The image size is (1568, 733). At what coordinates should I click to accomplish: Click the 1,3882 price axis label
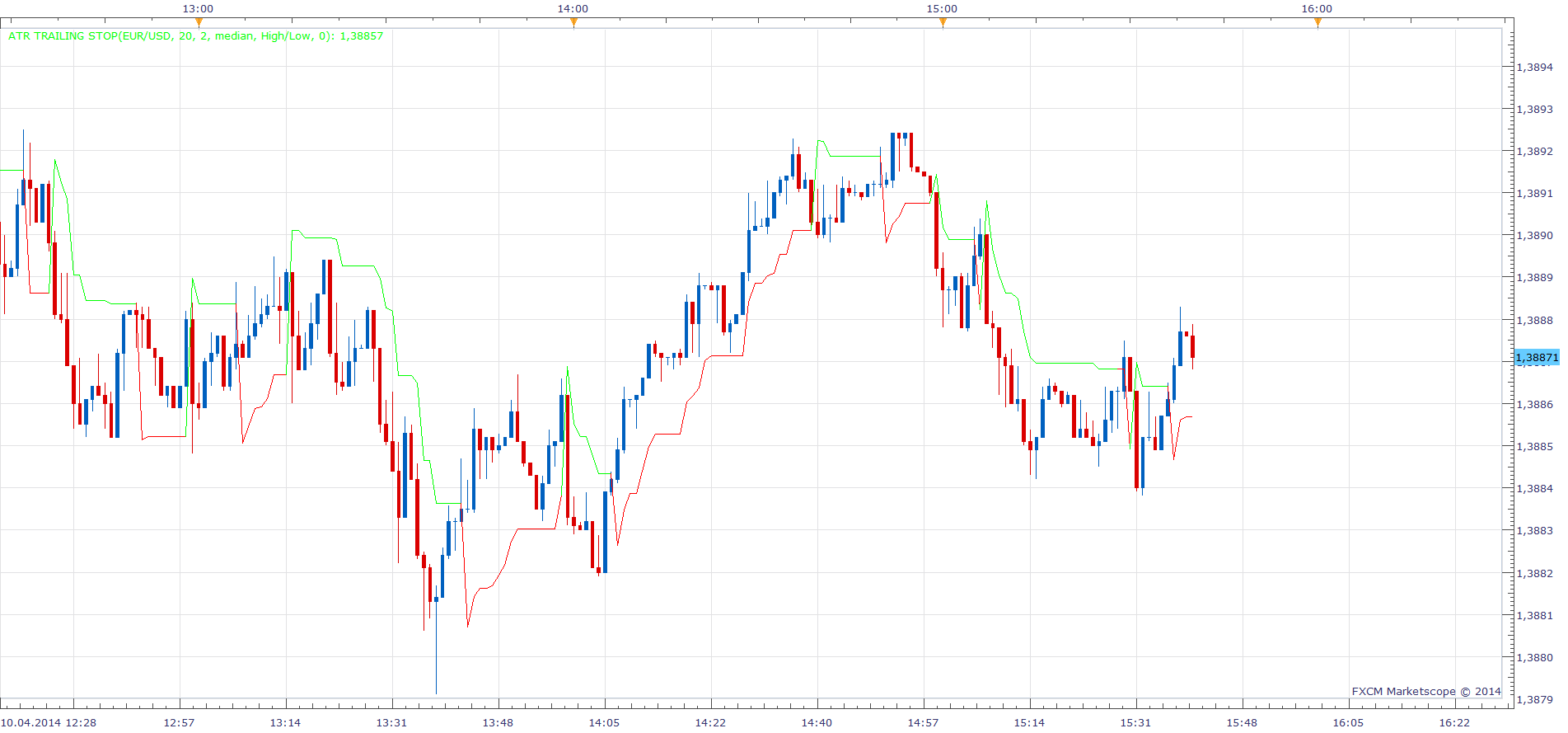click(x=1535, y=574)
